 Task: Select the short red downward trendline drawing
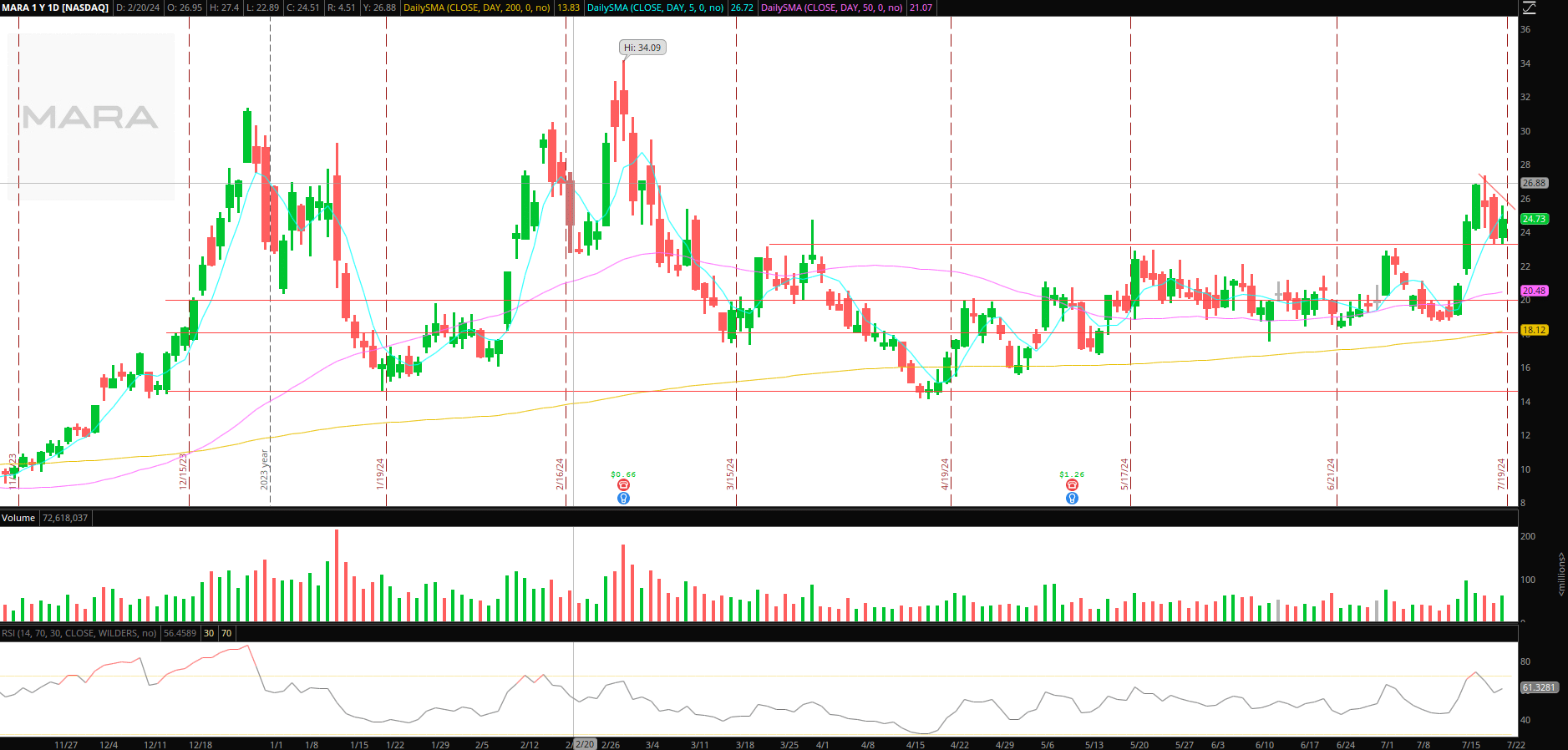1496,191
